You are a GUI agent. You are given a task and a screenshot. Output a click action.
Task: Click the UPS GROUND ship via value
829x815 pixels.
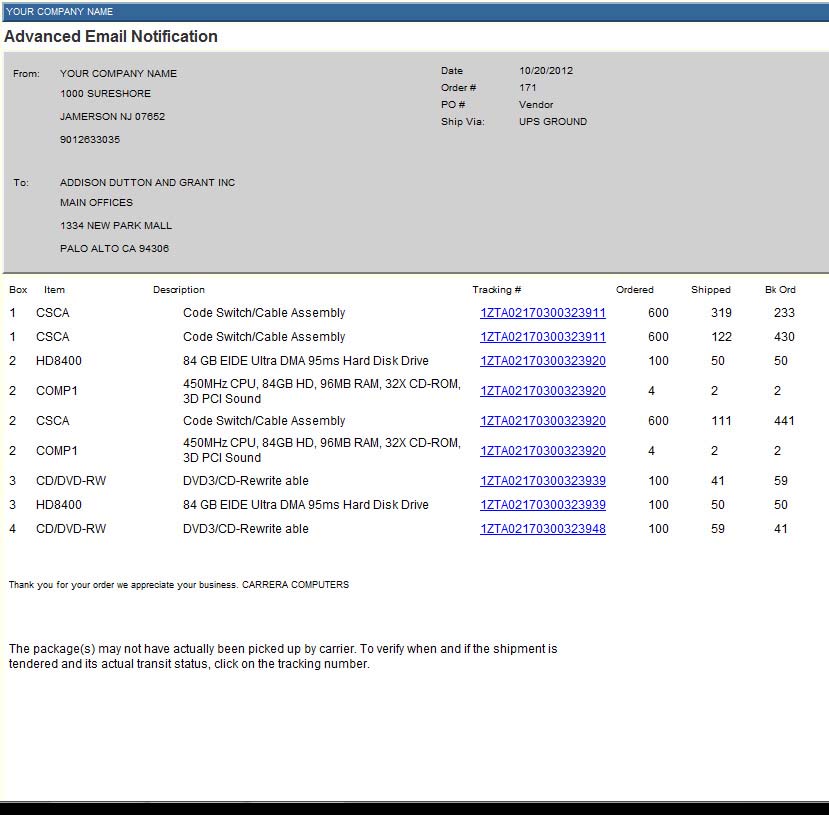point(552,122)
